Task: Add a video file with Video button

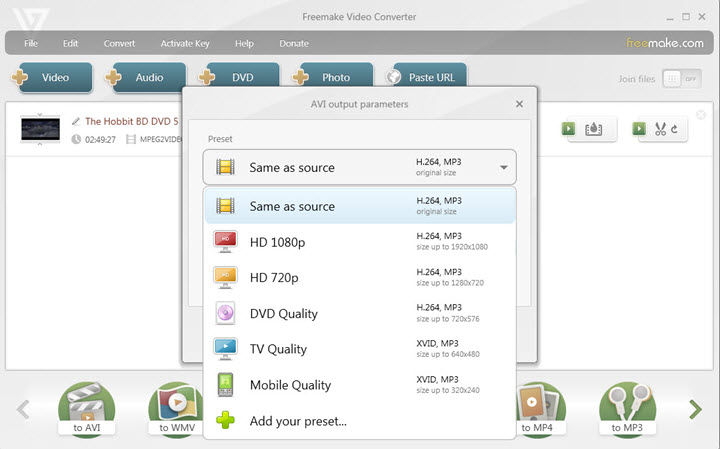Action: [x=56, y=77]
